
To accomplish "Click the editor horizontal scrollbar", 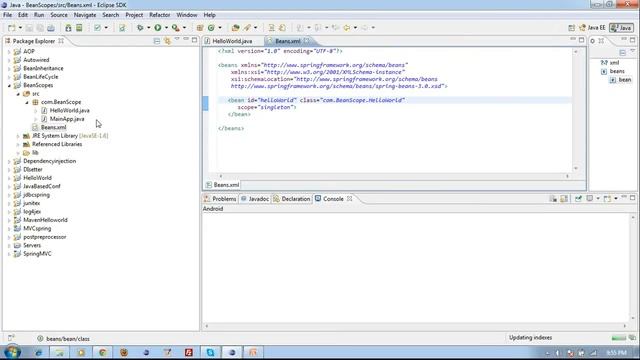I will [x=393, y=176].
